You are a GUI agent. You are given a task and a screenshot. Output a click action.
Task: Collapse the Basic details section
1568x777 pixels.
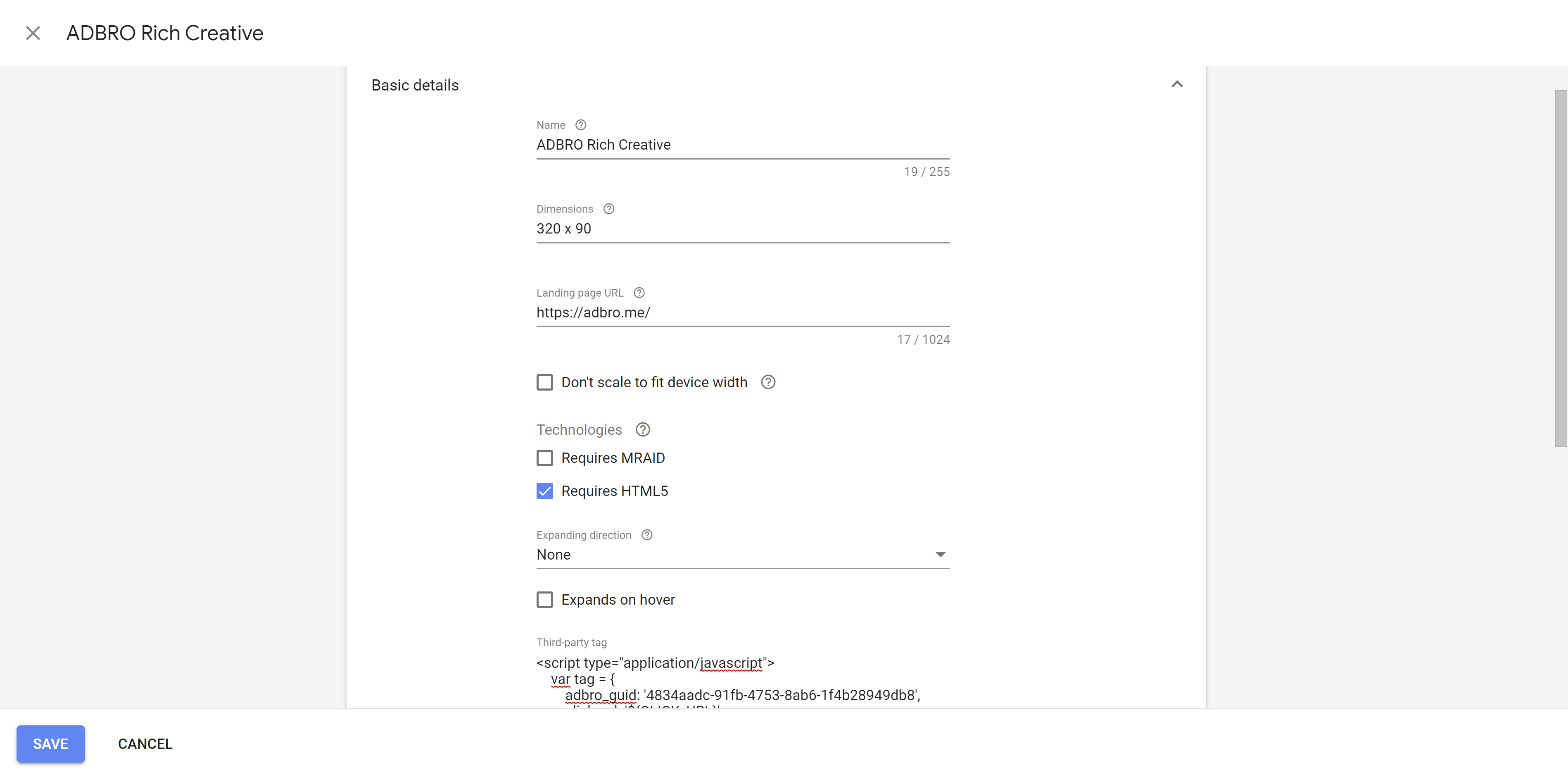pos(1176,85)
